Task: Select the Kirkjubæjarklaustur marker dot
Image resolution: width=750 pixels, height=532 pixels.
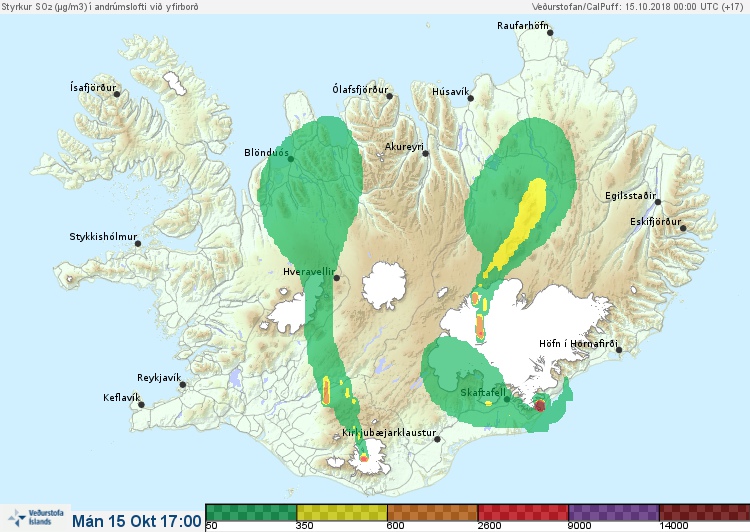Action: pos(437,439)
